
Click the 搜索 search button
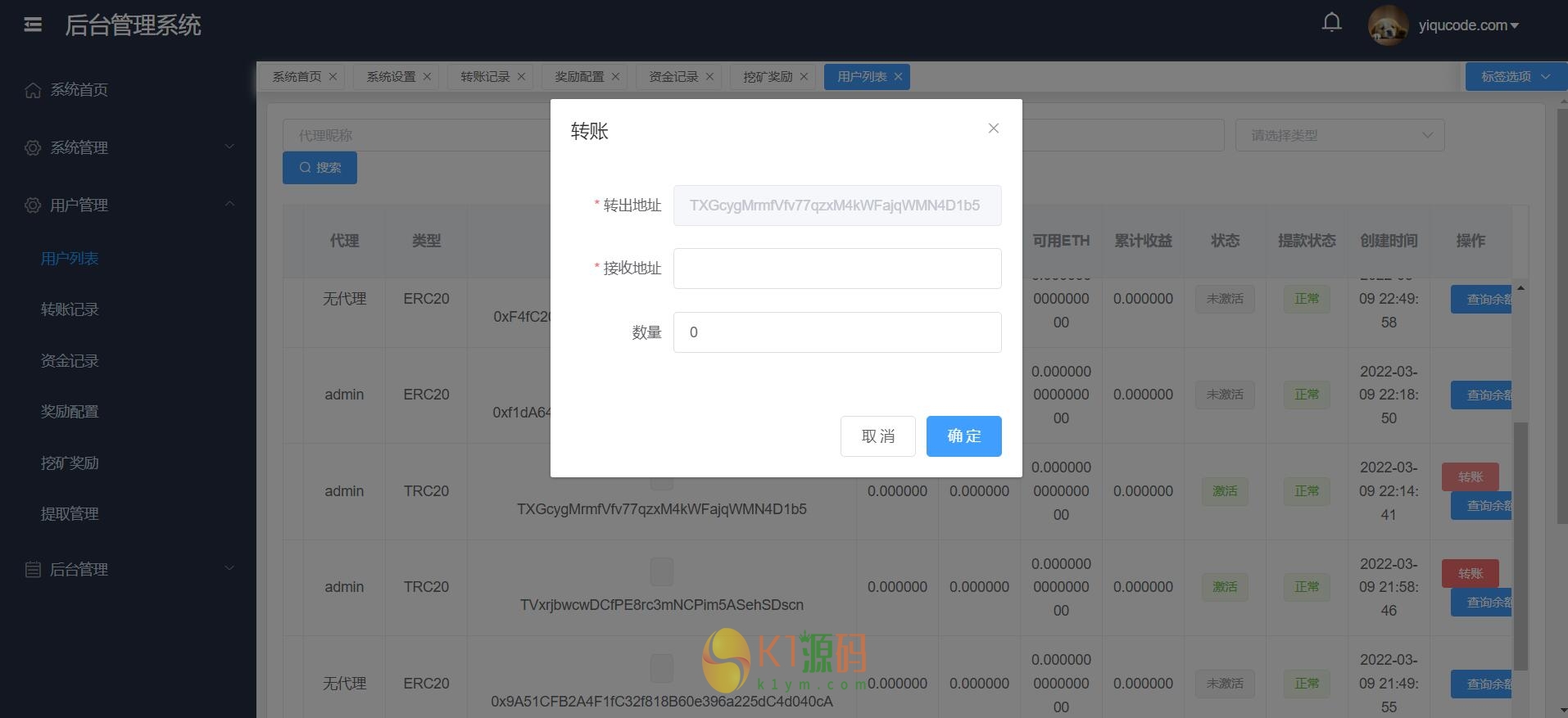pos(319,168)
